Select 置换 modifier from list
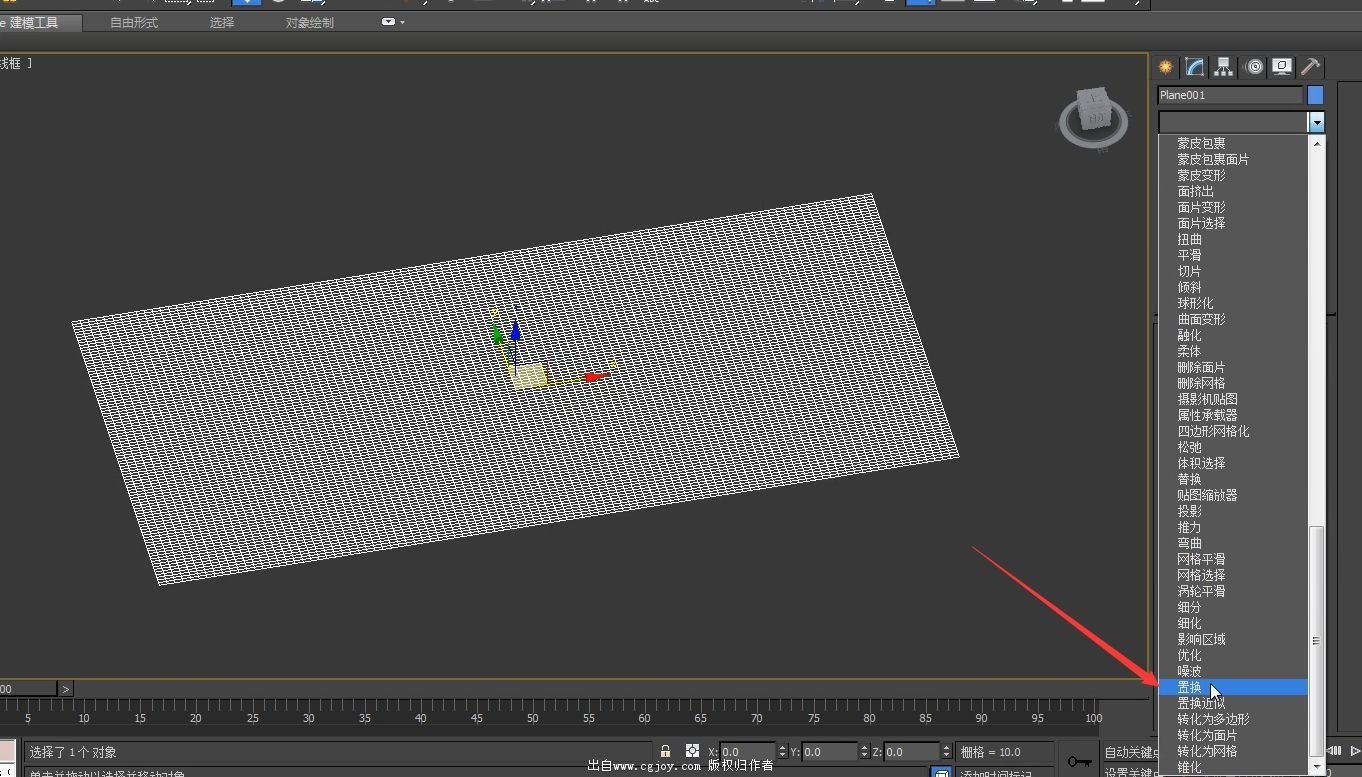Screen dimensions: 1362x777 1234,687
